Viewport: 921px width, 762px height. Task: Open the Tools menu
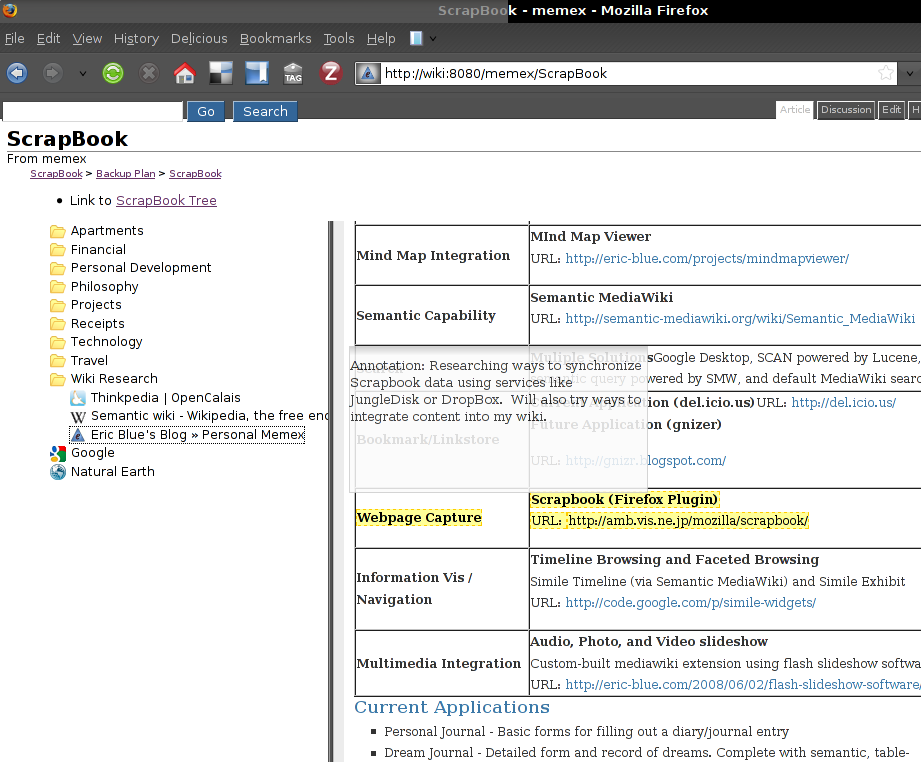pos(339,39)
